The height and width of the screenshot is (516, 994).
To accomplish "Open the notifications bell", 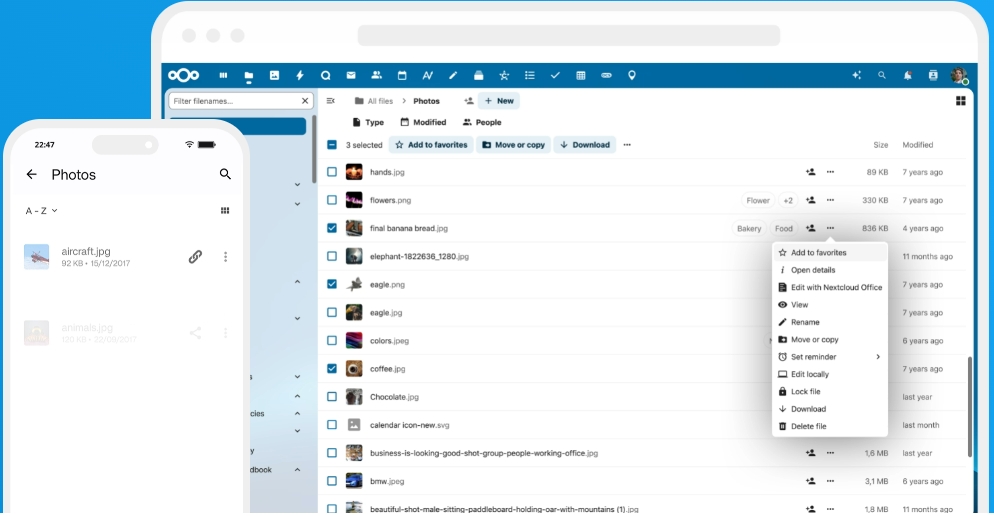I will click(x=907, y=75).
